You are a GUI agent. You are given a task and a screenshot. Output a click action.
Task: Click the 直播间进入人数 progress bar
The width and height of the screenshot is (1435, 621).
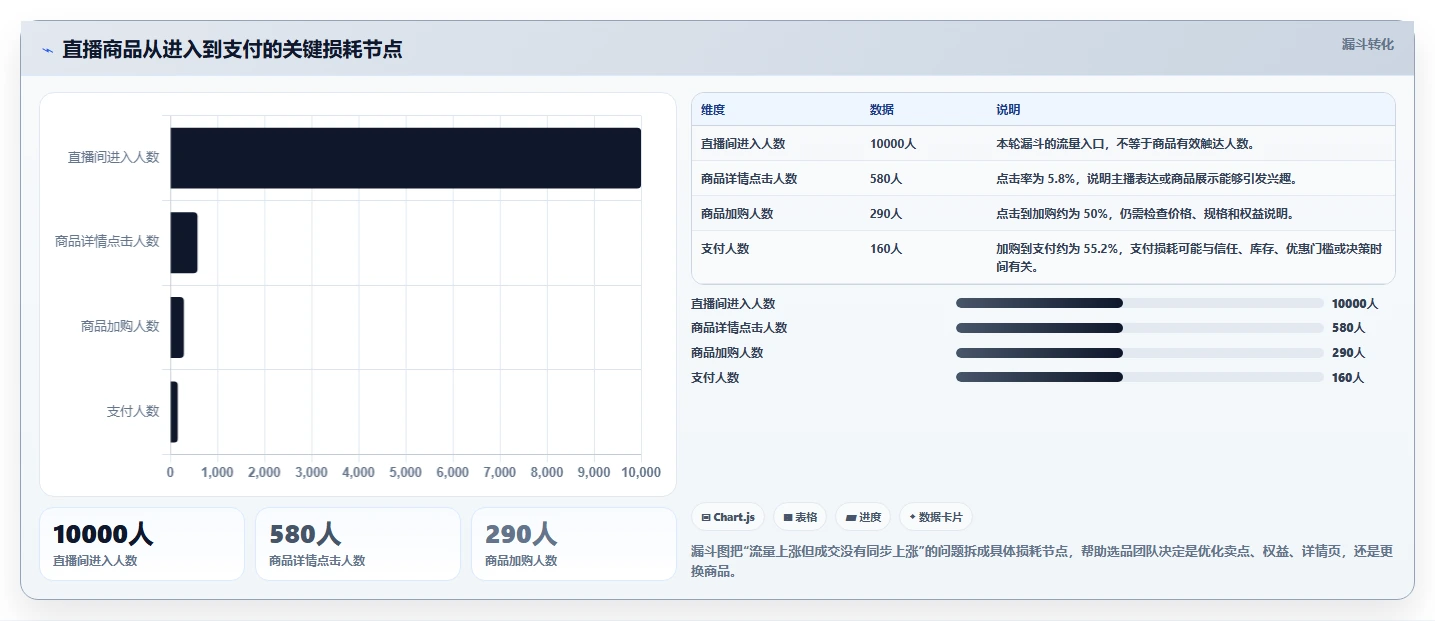pos(1140,303)
